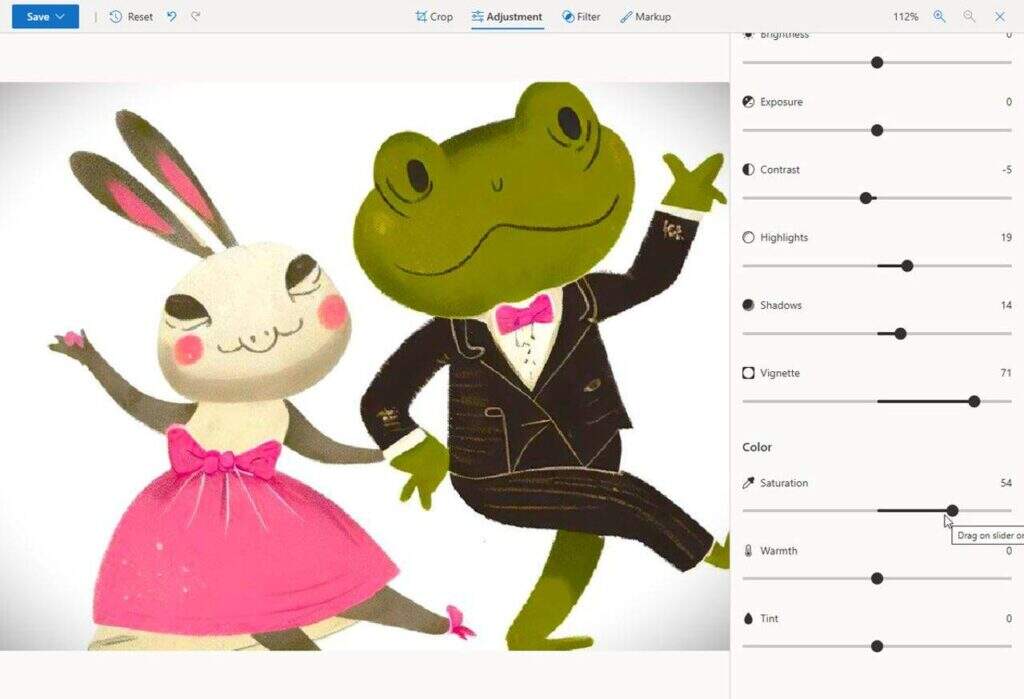Zoom out with the magnifier minus icon

(x=969, y=16)
